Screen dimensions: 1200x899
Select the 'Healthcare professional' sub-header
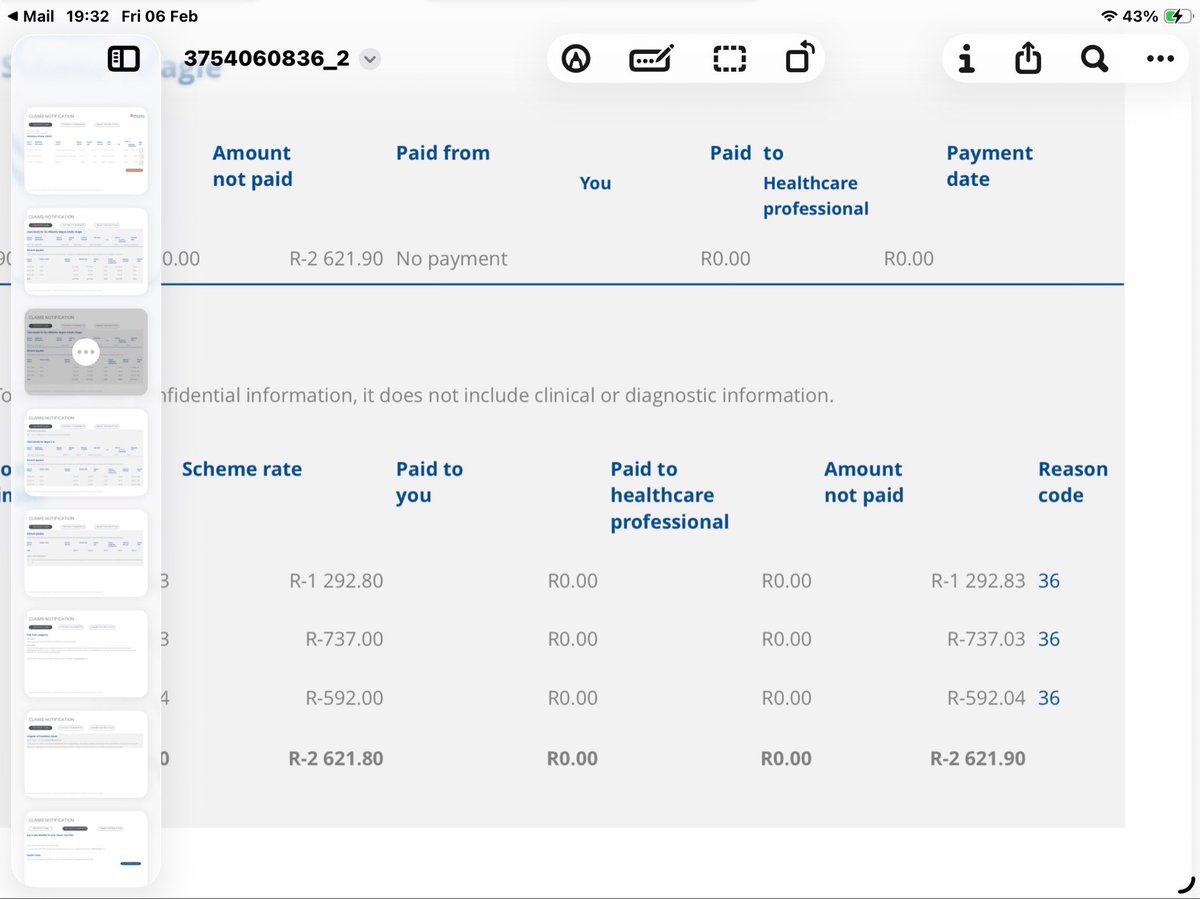click(816, 196)
